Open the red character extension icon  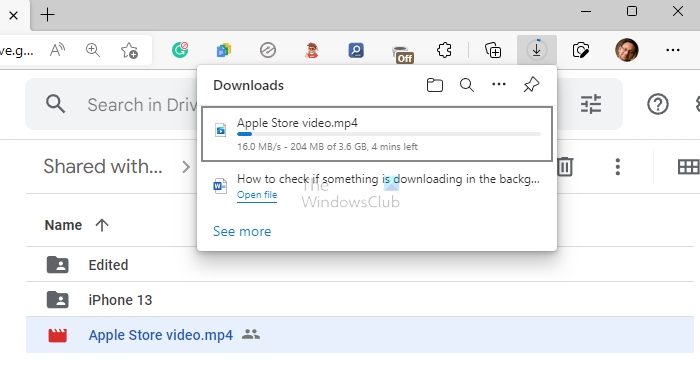click(x=312, y=50)
